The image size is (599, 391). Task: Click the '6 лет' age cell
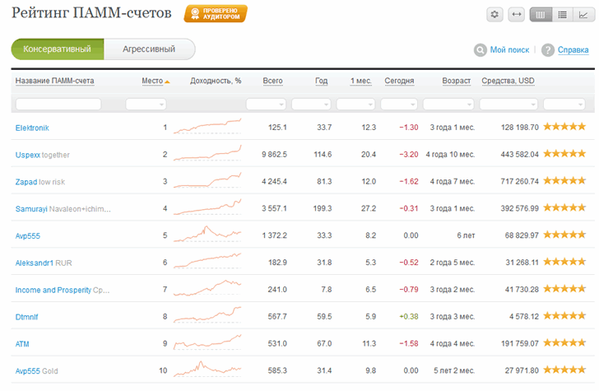[x=466, y=235]
